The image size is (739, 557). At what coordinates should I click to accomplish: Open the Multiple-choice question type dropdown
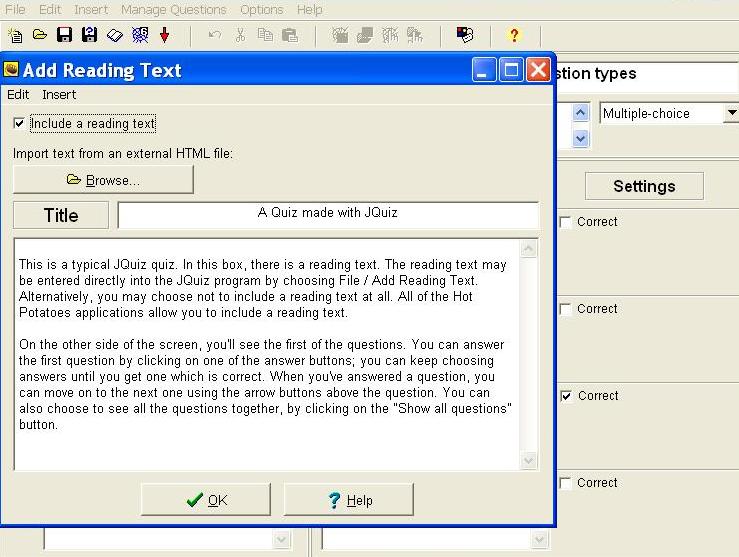tap(731, 113)
